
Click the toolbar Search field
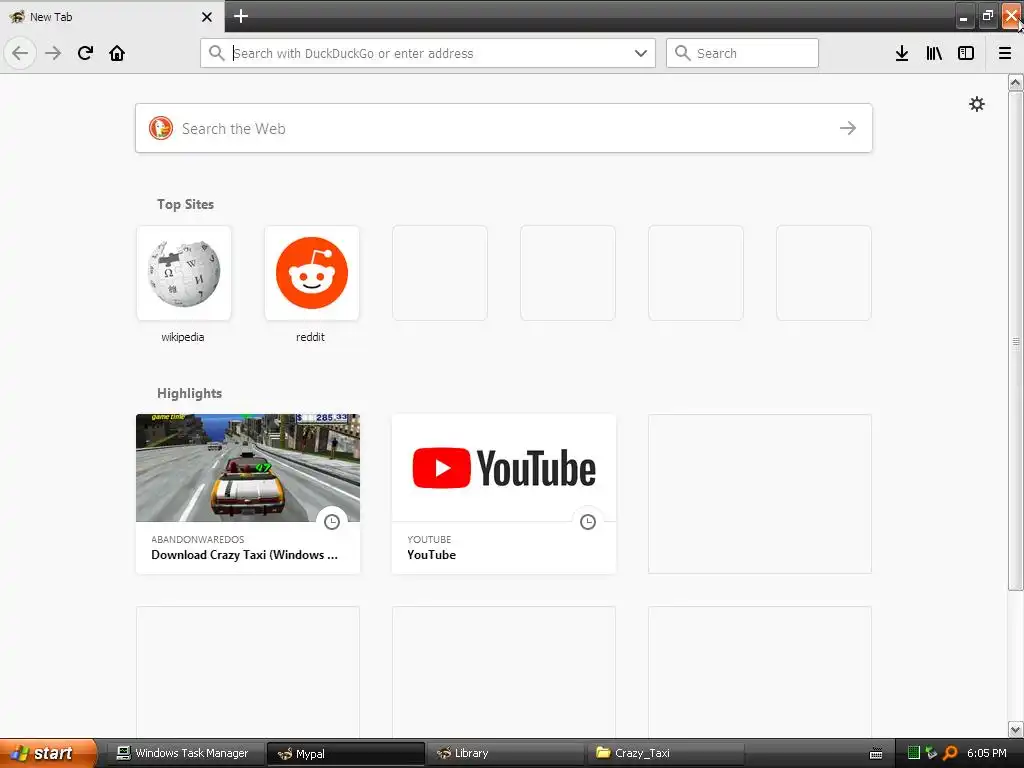(743, 53)
